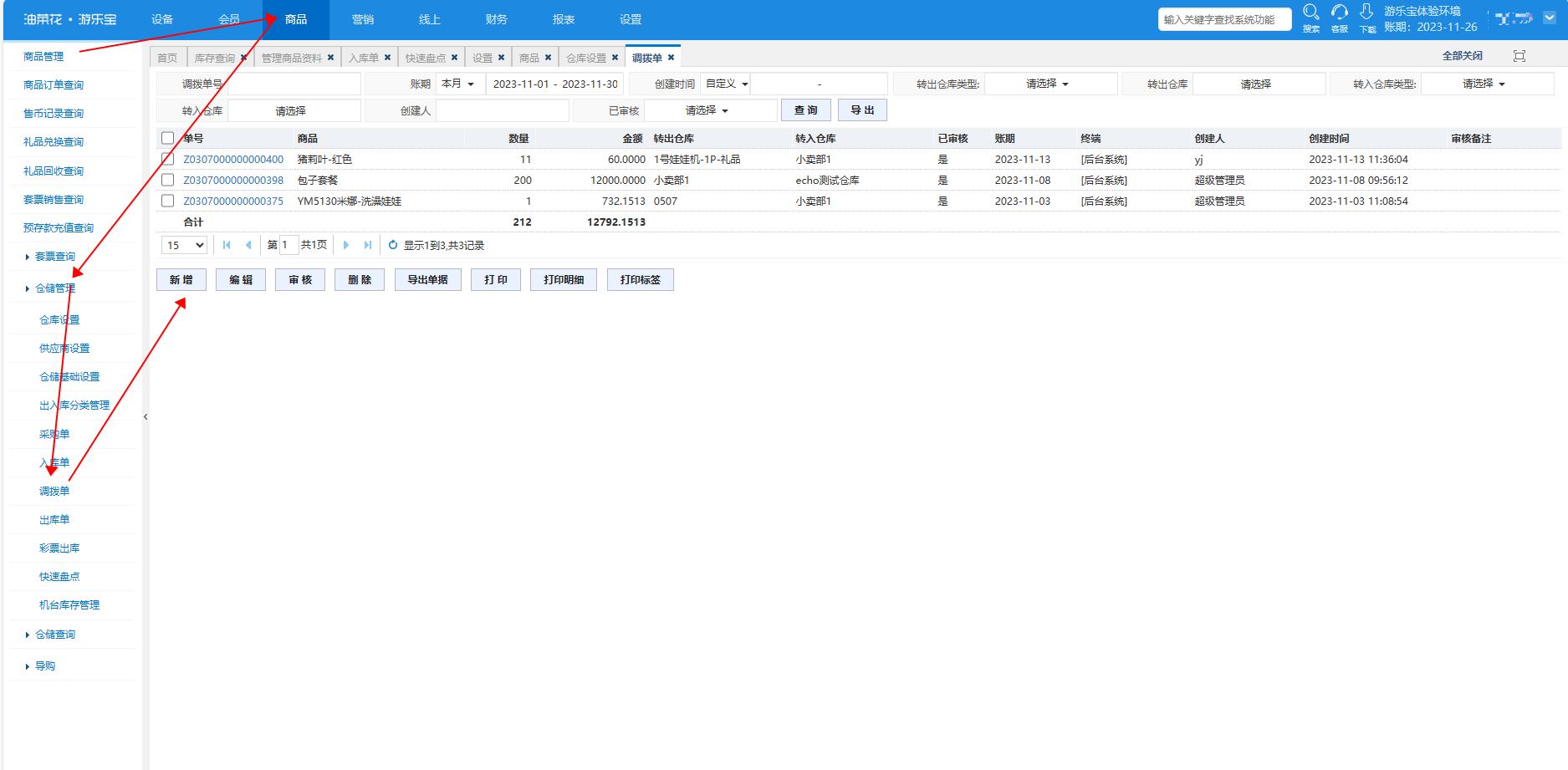Go to first page of results
The width and height of the screenshot is (1568, 770).
coord(227,245)
